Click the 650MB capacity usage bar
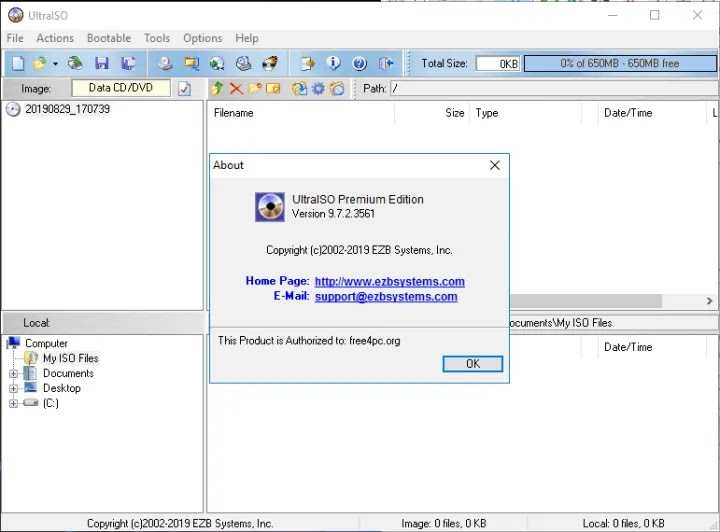This screenshot has height=532, width=720. pos(619,63)
